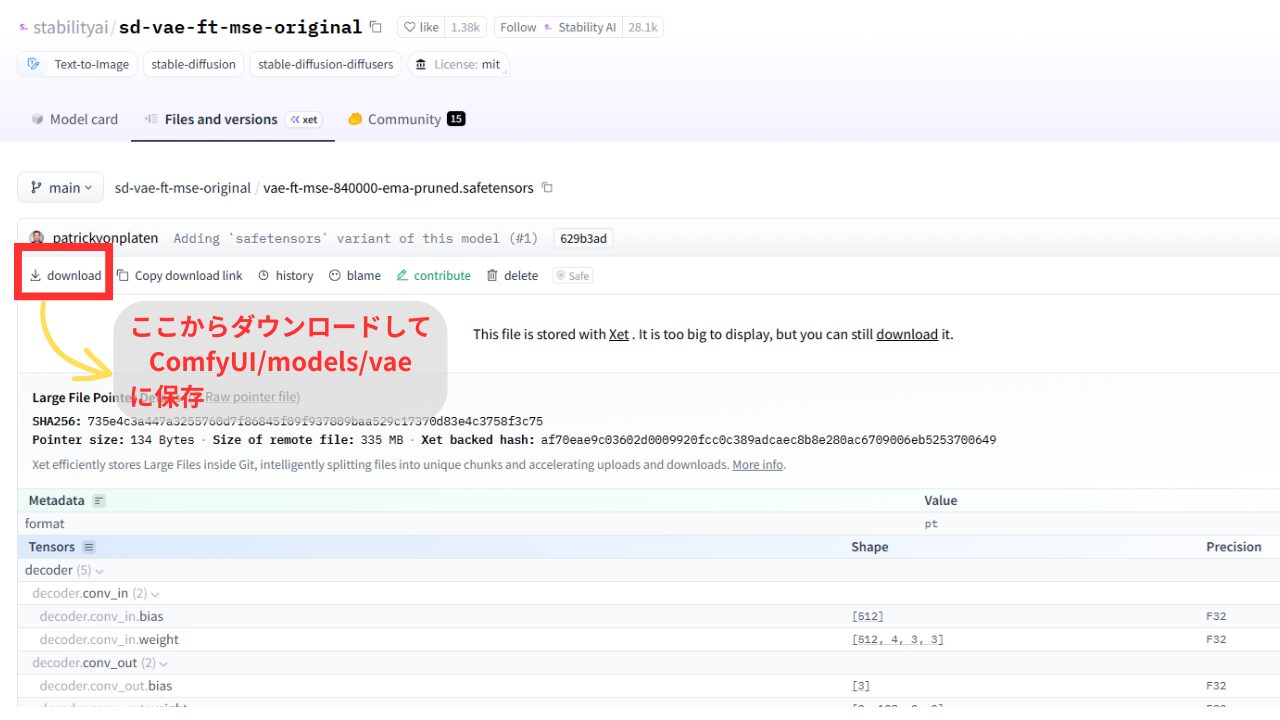Click the 629b3ad commit hash
The image size is (1280, 720).
pos(583,238)
